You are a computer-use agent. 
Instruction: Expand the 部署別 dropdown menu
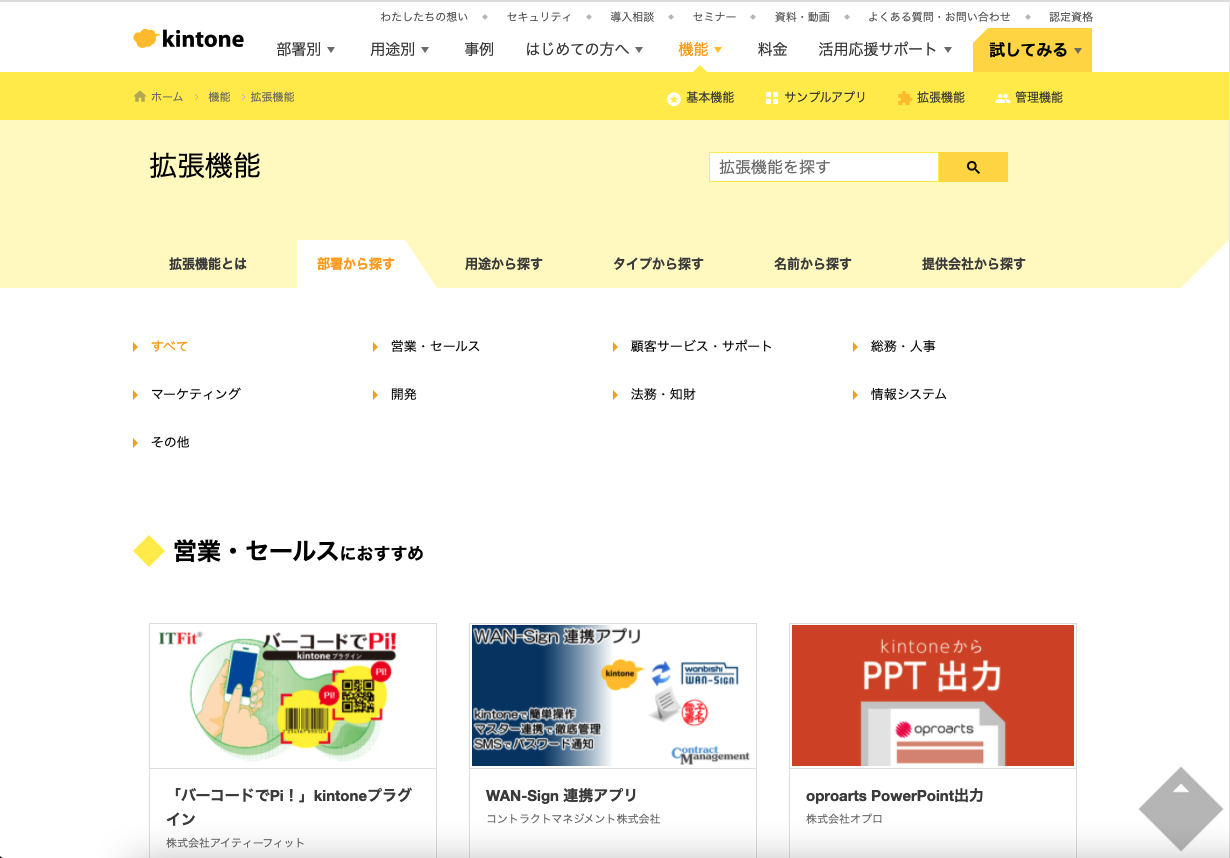point(306,49)
